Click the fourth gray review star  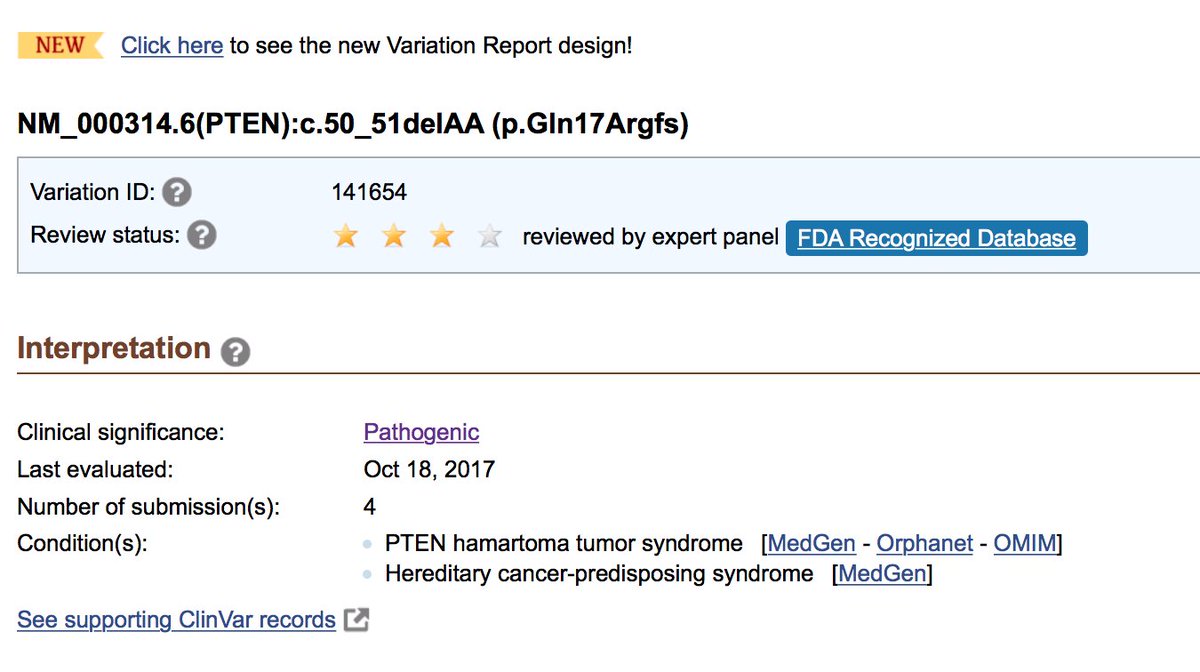[x=489, y=237]
